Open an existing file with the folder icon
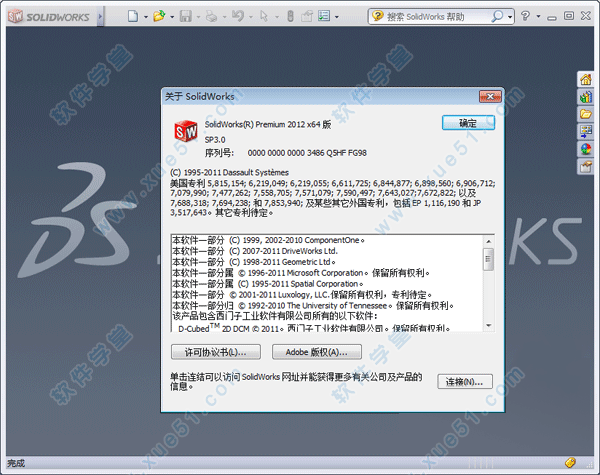 [x=159, y=16]
